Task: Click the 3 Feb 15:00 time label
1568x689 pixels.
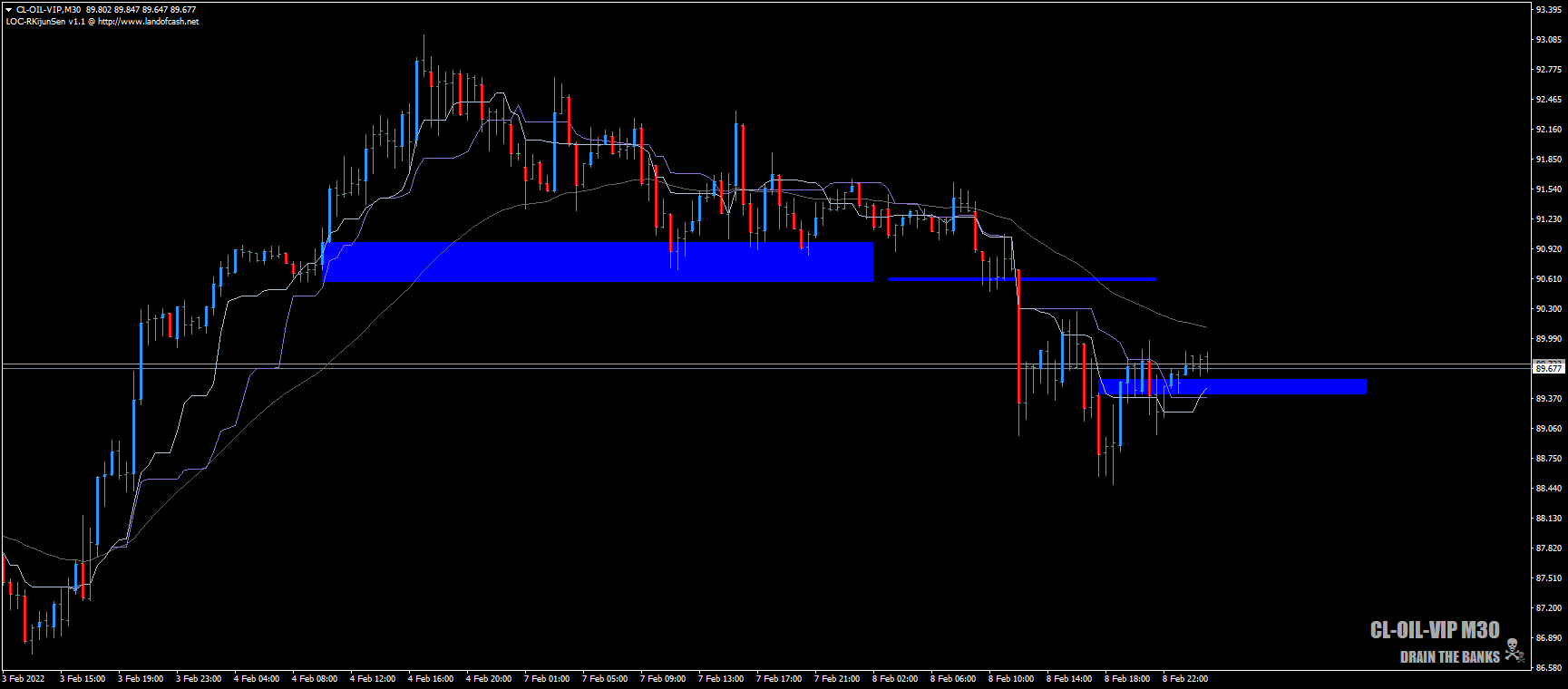Action: tap(83, 679)
